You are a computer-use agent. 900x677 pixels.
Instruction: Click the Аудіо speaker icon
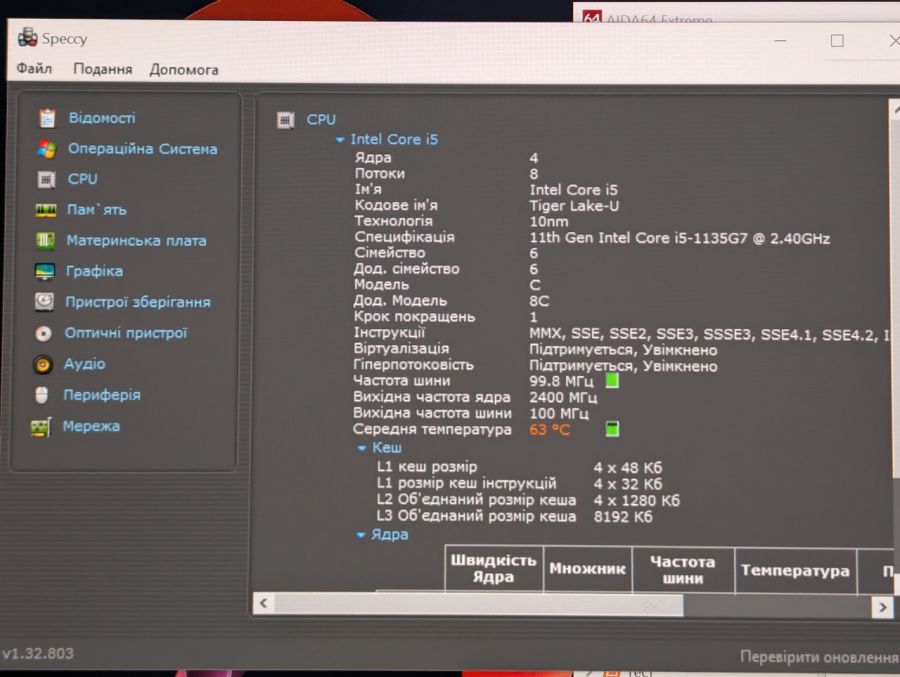coord(42,364)
